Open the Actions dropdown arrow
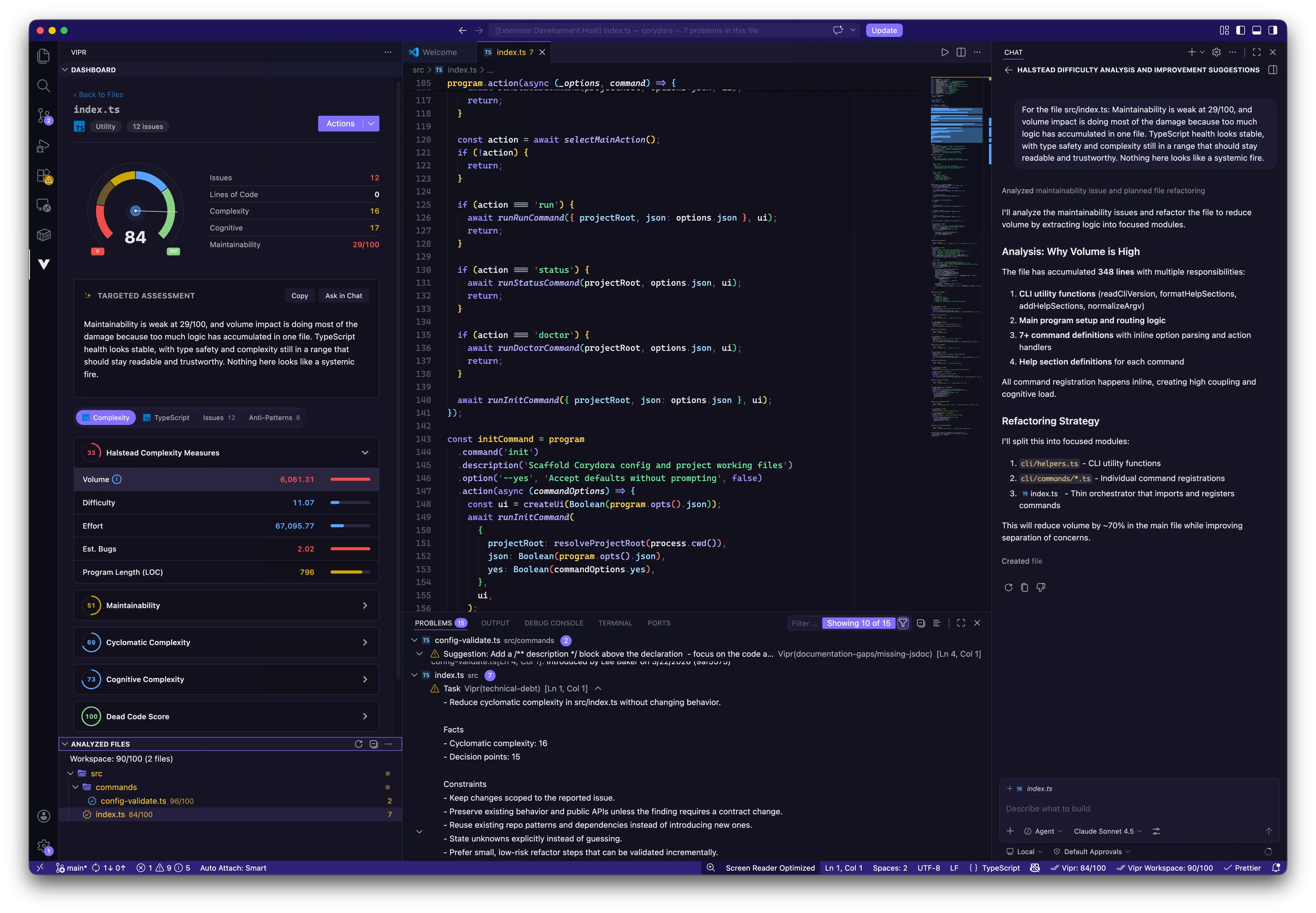1316x913 pixels. click(371, 123)
